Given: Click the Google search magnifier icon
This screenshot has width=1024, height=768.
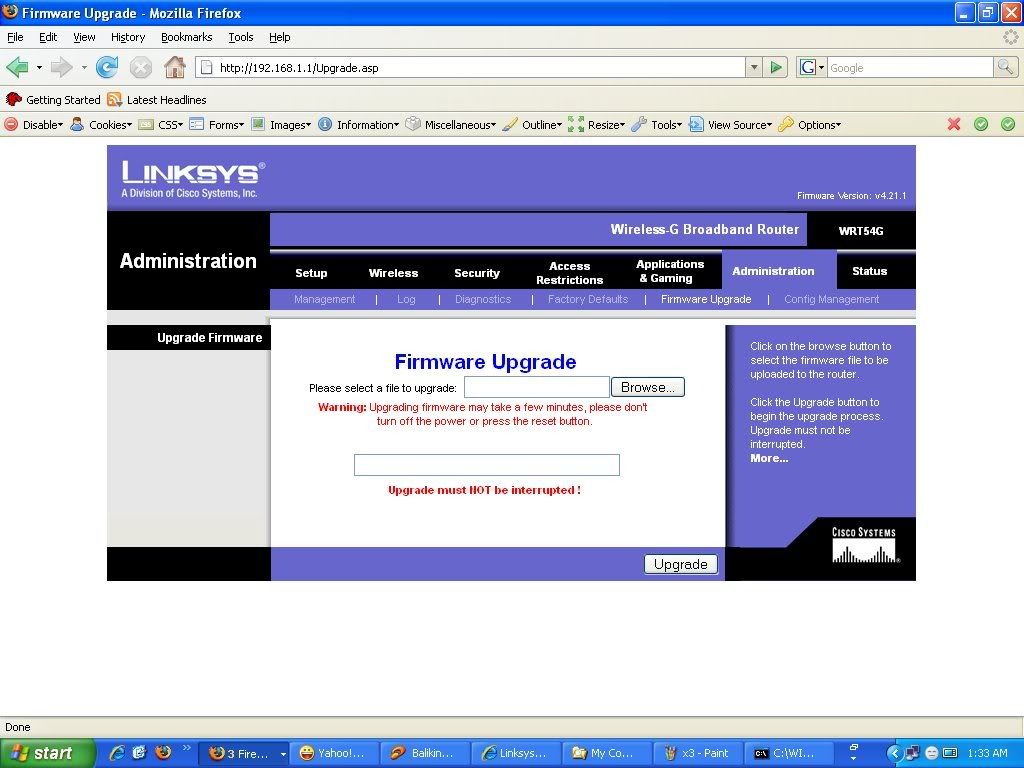Looking at the screenshot, I should [x=1005, y=67].
